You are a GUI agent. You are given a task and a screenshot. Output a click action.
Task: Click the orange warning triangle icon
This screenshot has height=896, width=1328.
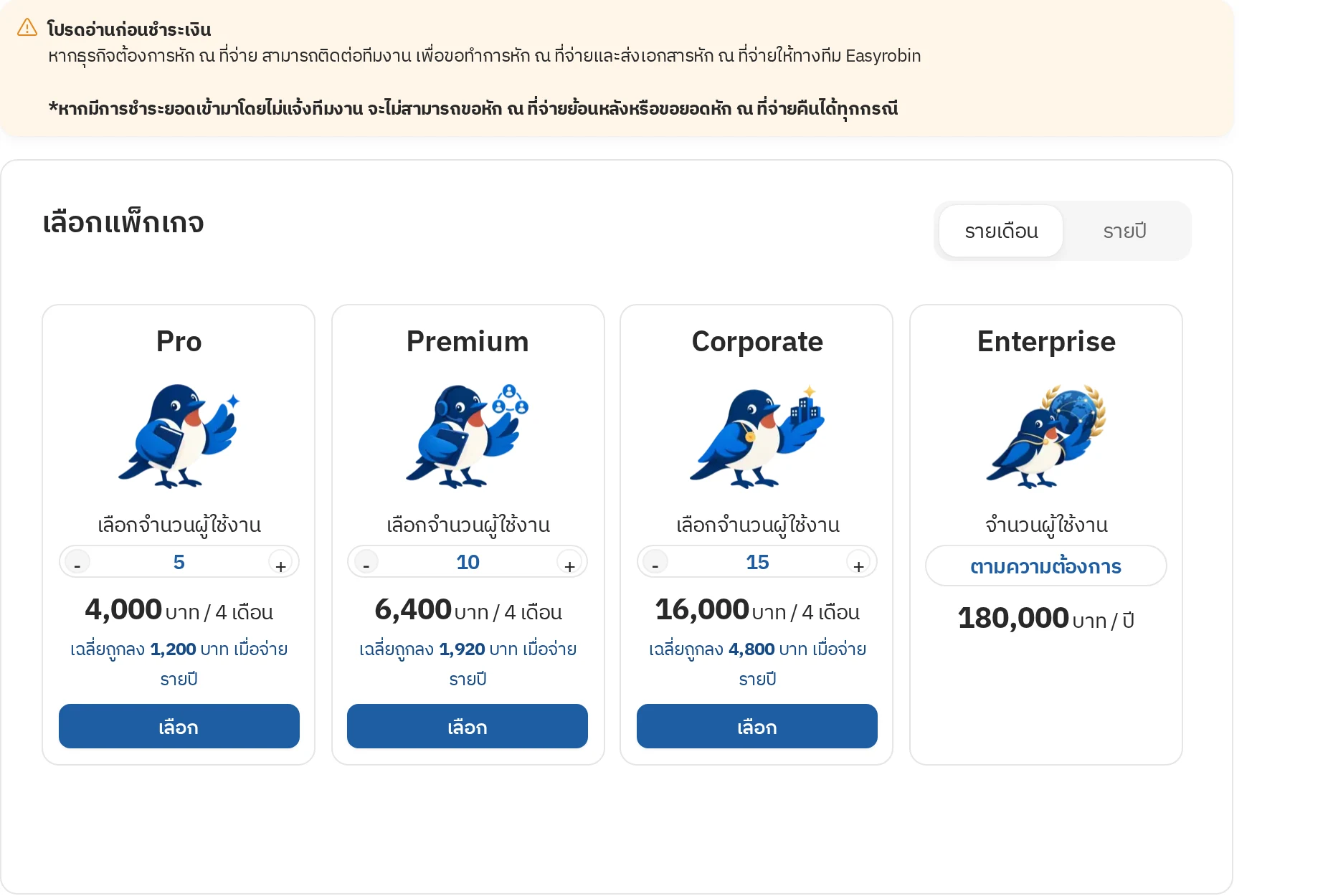[x=27, y=28]
